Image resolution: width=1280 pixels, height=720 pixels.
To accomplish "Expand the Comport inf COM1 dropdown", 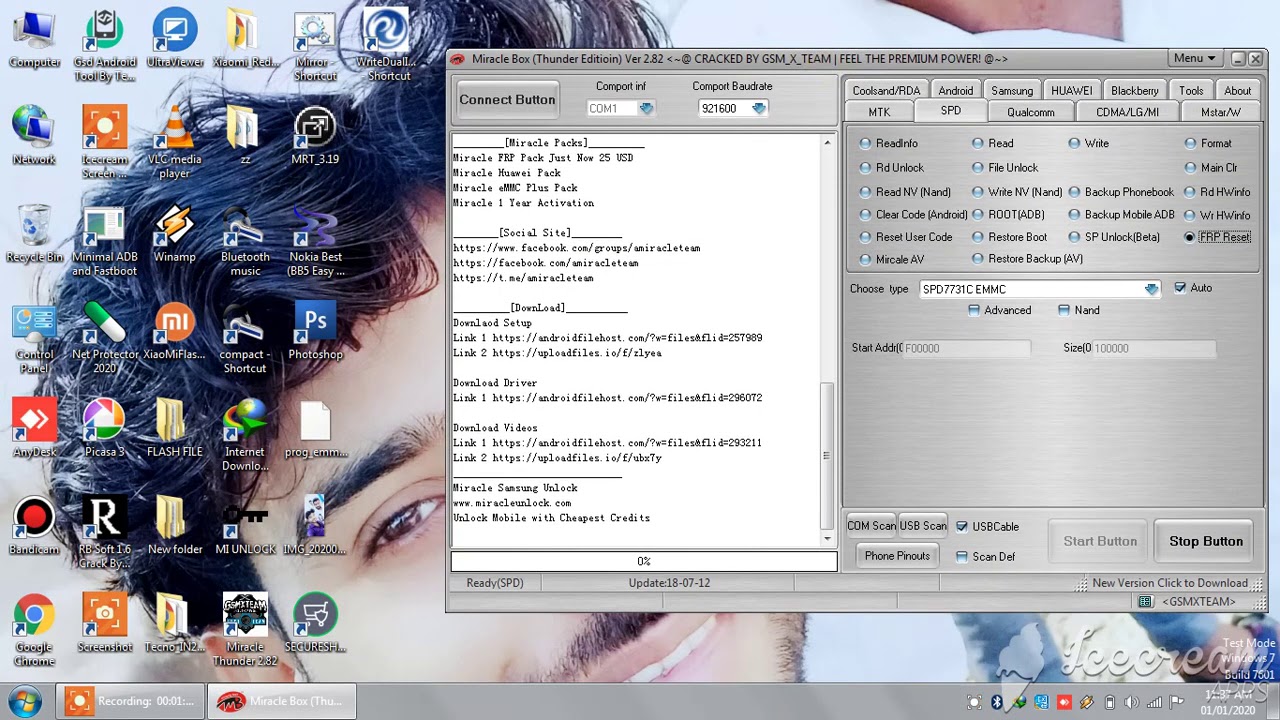I will pos(646,108).
